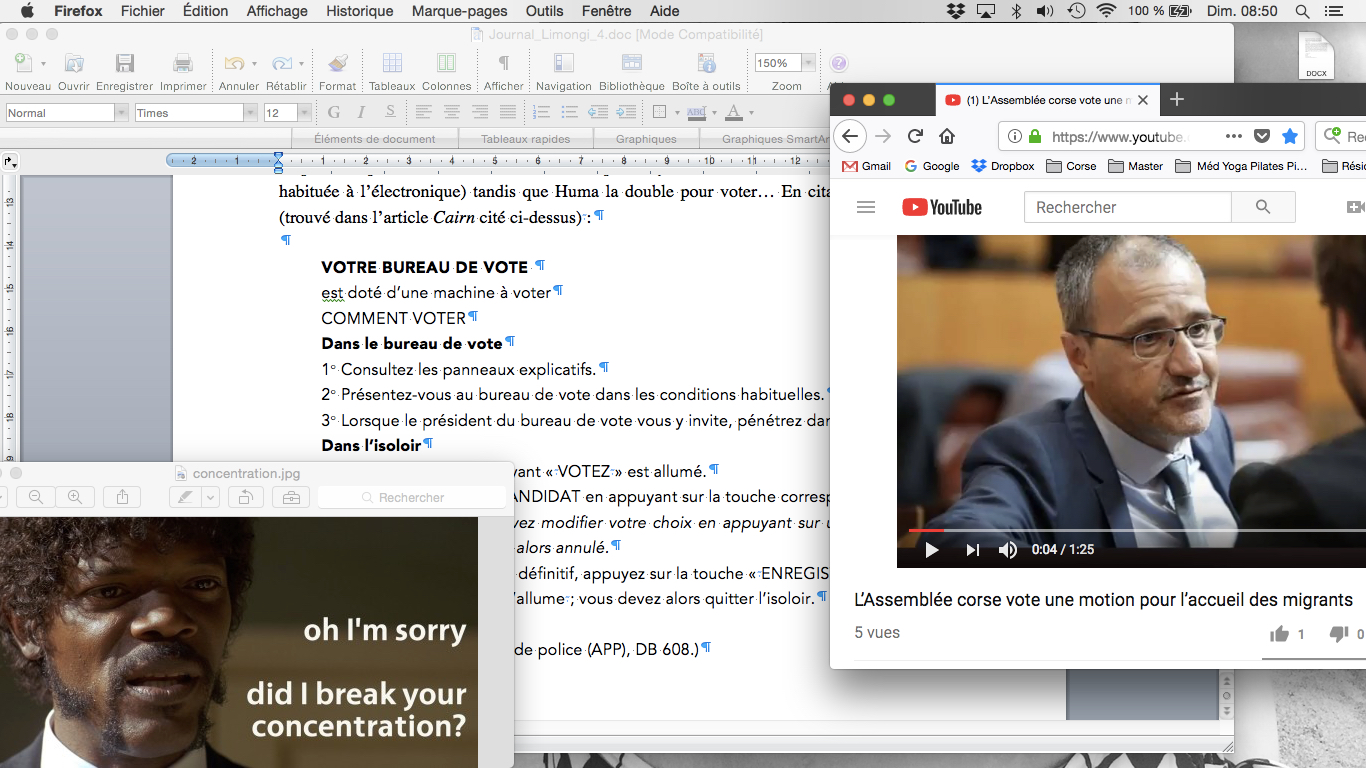Image resolution: width=1366 pixels, height=768 pixels.
Task: Toggle bold (G) formatting in Word
Action: (334, 113)
